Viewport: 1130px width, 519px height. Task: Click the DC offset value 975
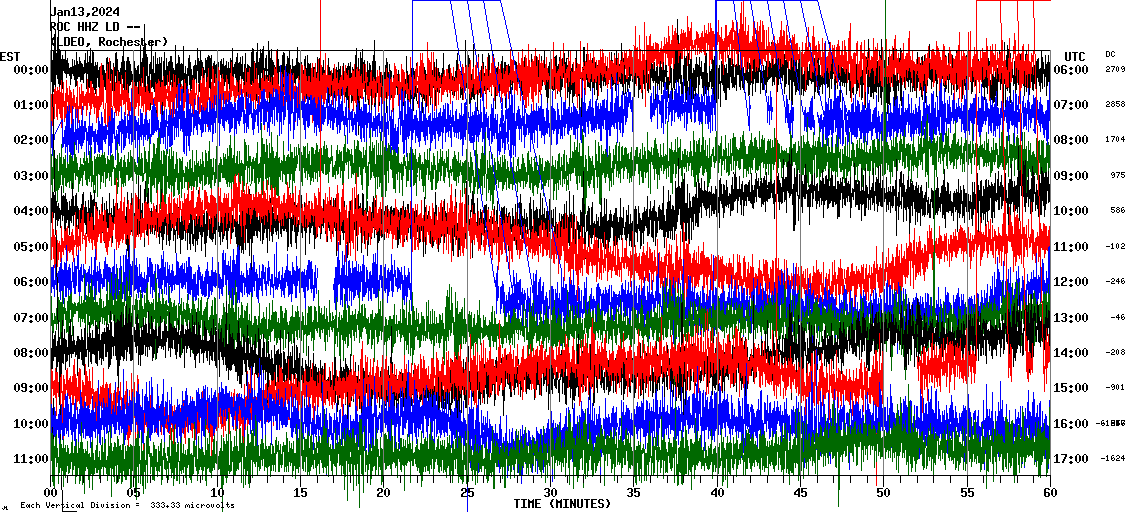[1117, 176]
